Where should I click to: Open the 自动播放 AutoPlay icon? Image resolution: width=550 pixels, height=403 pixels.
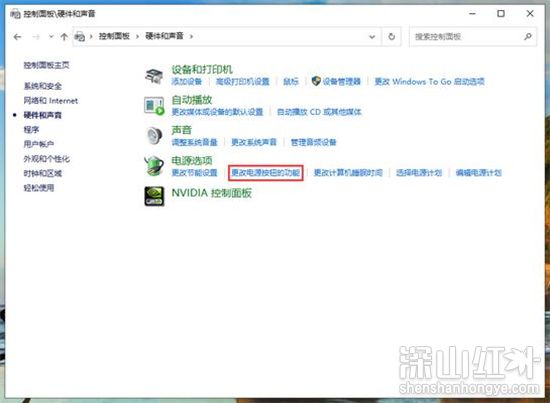[154, 106]
